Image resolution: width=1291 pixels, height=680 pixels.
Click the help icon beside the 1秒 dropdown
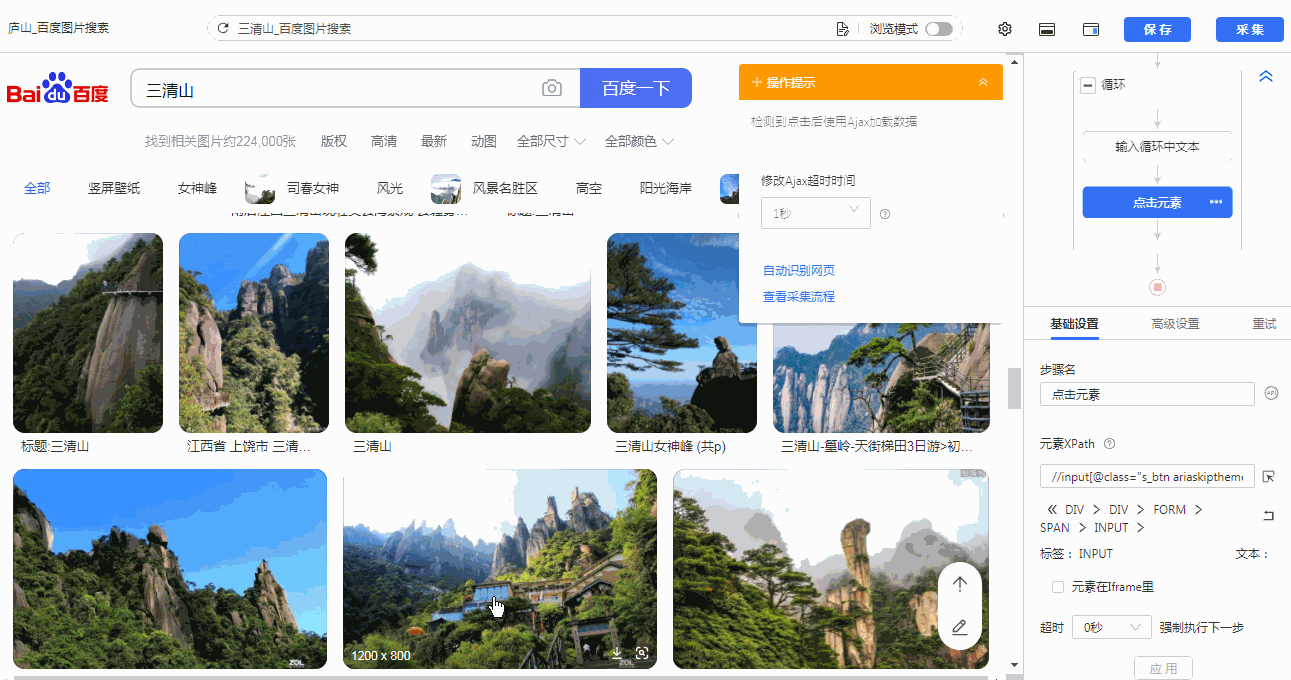[x=885, y=213]
